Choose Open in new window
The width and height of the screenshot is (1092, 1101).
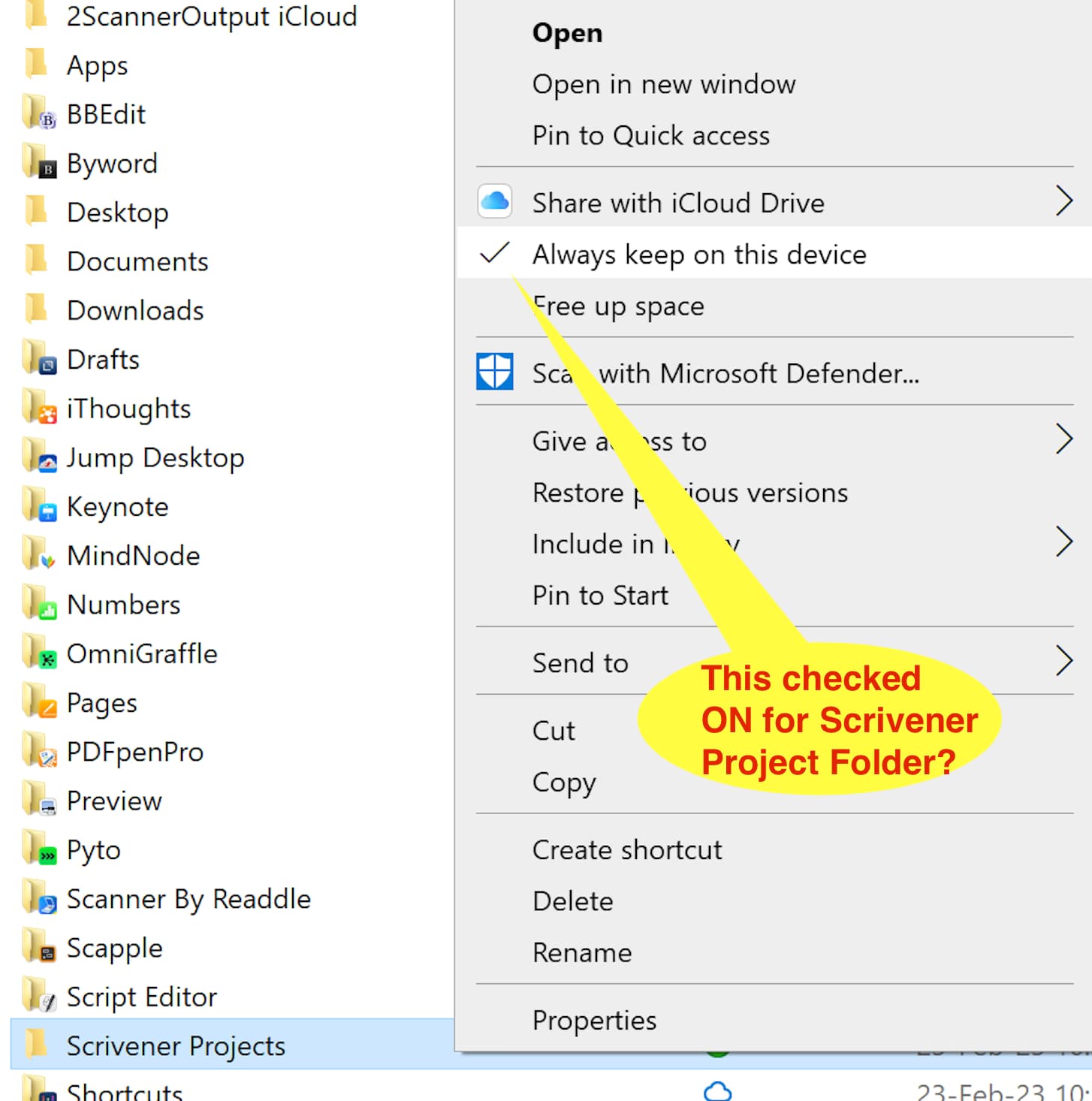663,84
